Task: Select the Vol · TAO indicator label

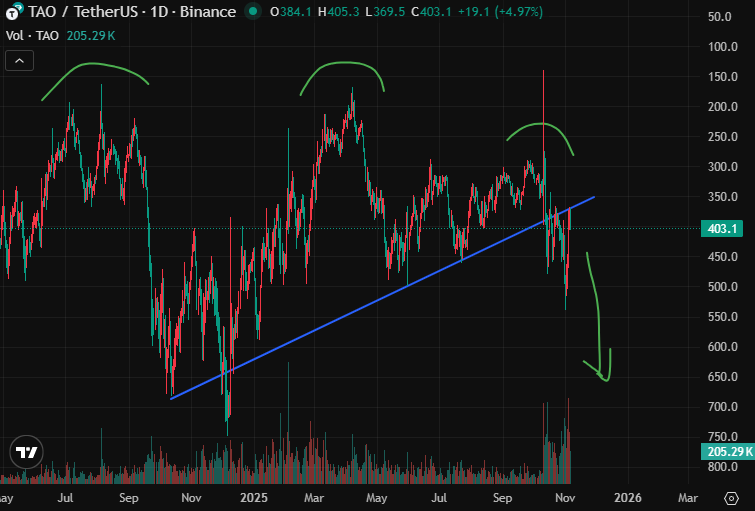Action: 32,36
